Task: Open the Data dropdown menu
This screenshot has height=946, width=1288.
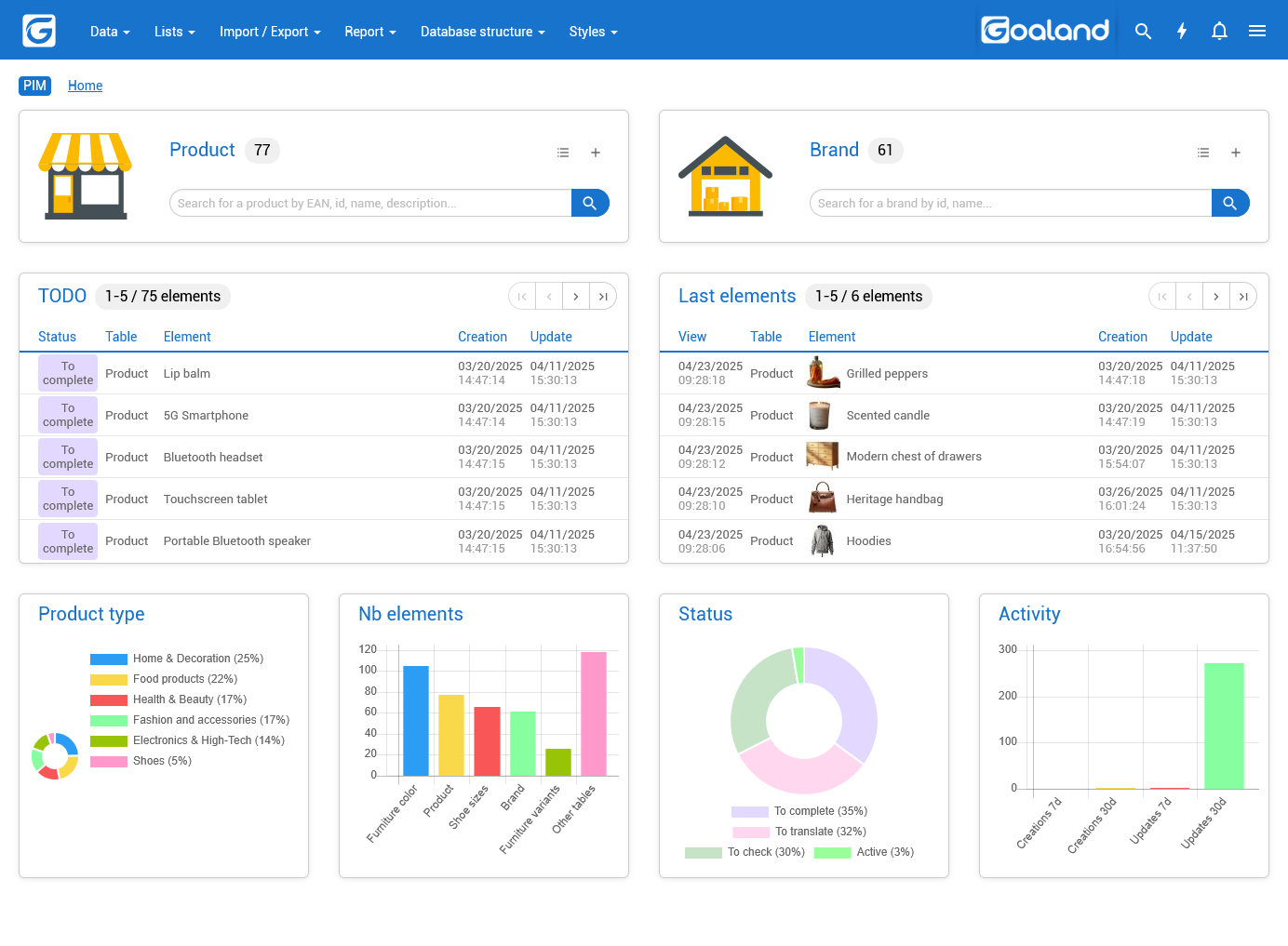Action: pos(109,31)
